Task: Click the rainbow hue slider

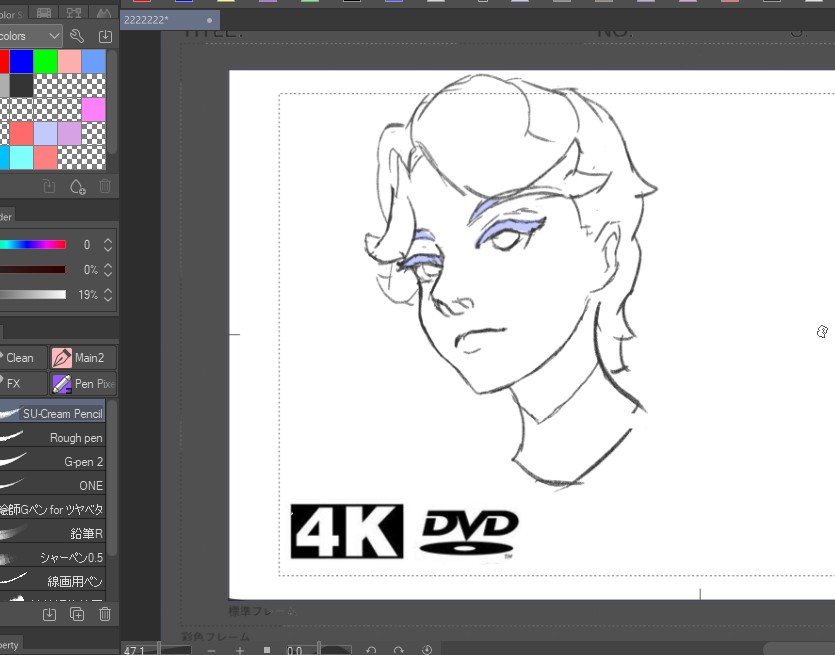Action: click(32, 245)
